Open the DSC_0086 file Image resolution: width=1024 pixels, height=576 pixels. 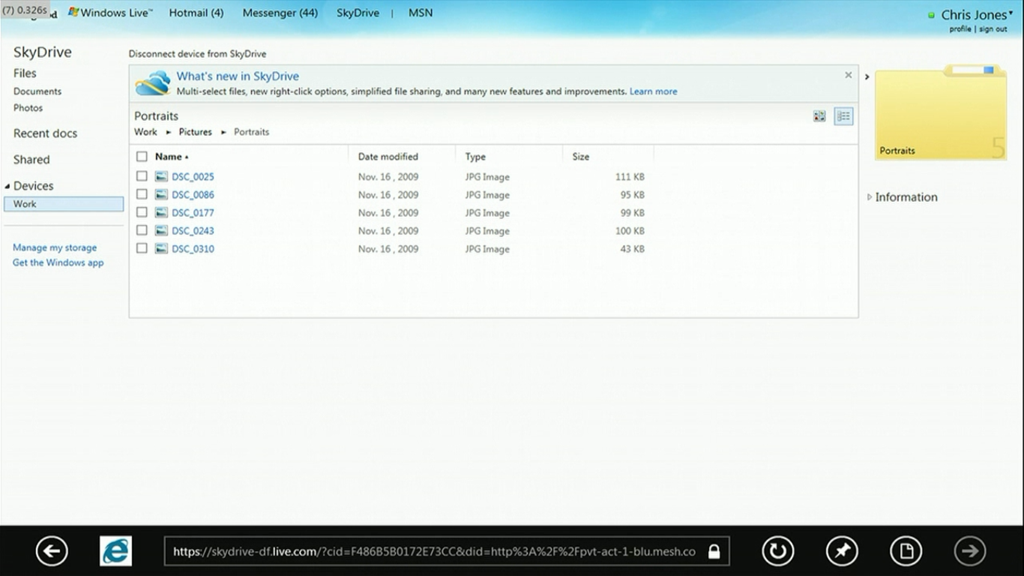coord(193,195)
